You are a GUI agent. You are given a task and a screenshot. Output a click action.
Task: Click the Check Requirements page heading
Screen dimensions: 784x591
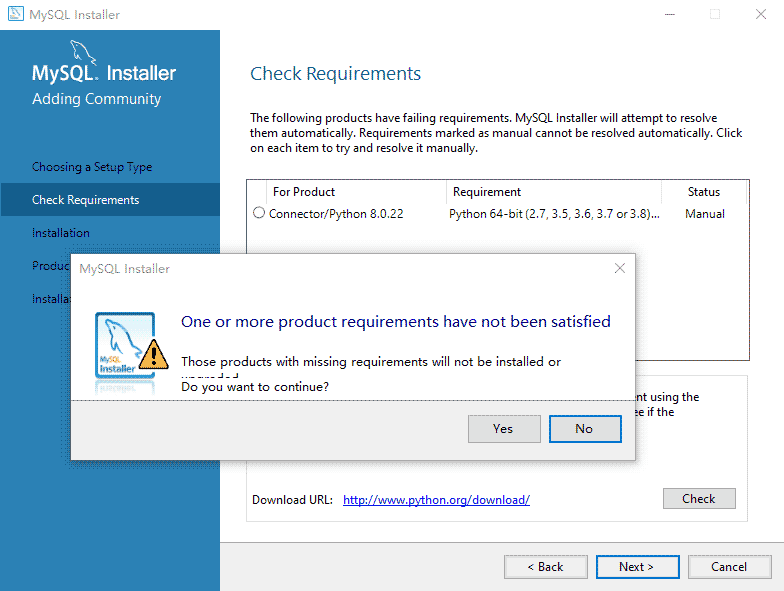click(335, 74)
